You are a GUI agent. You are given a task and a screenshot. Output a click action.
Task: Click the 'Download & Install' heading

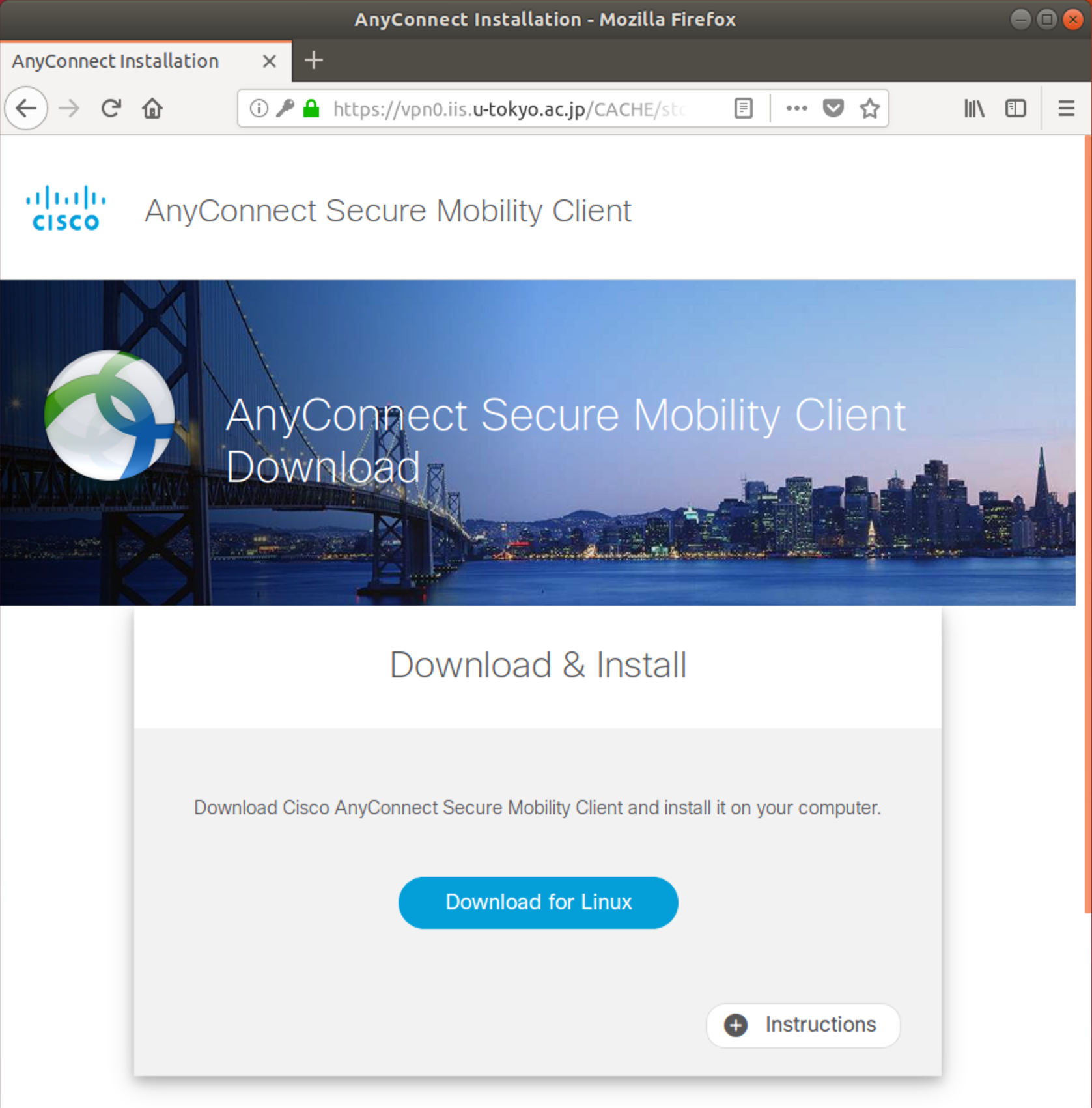[538, 665]
